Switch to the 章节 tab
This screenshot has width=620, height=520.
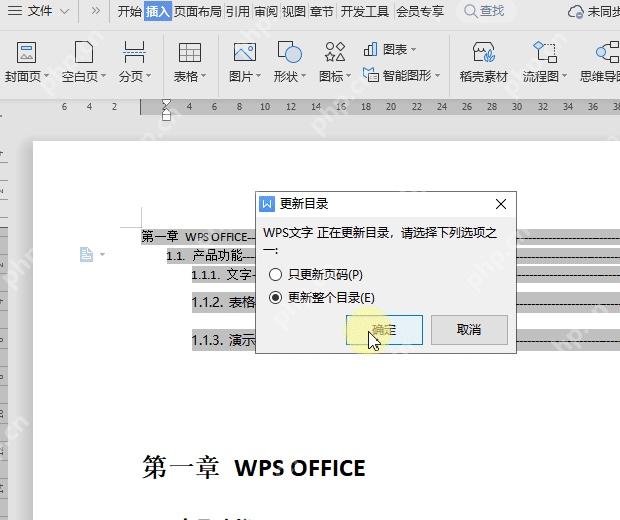322,11
